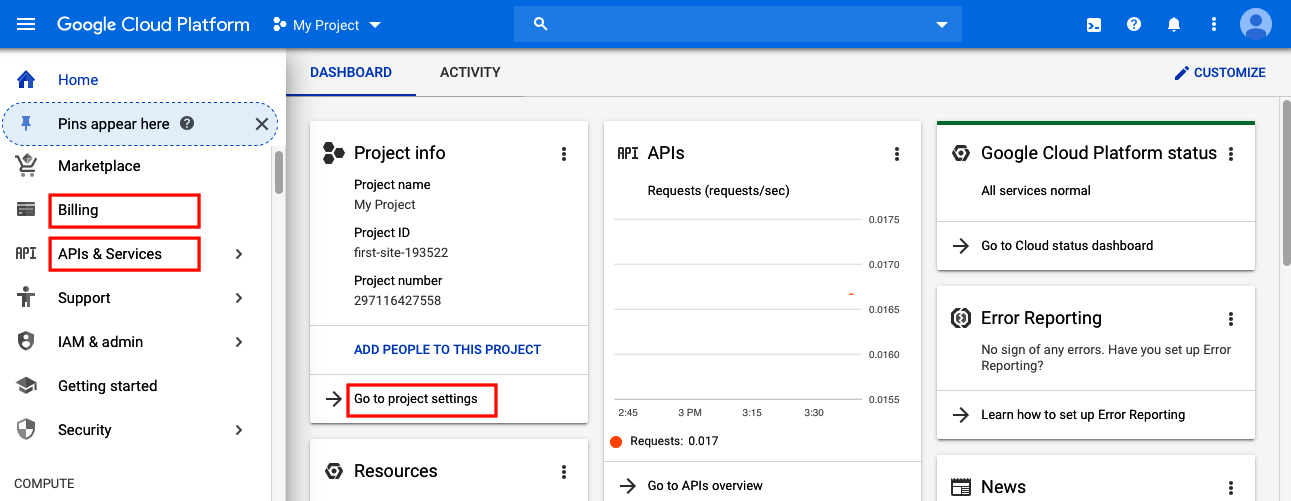Go to project settings link
1291x501 pixels.
pyautogui.click(x=416, y=399)
